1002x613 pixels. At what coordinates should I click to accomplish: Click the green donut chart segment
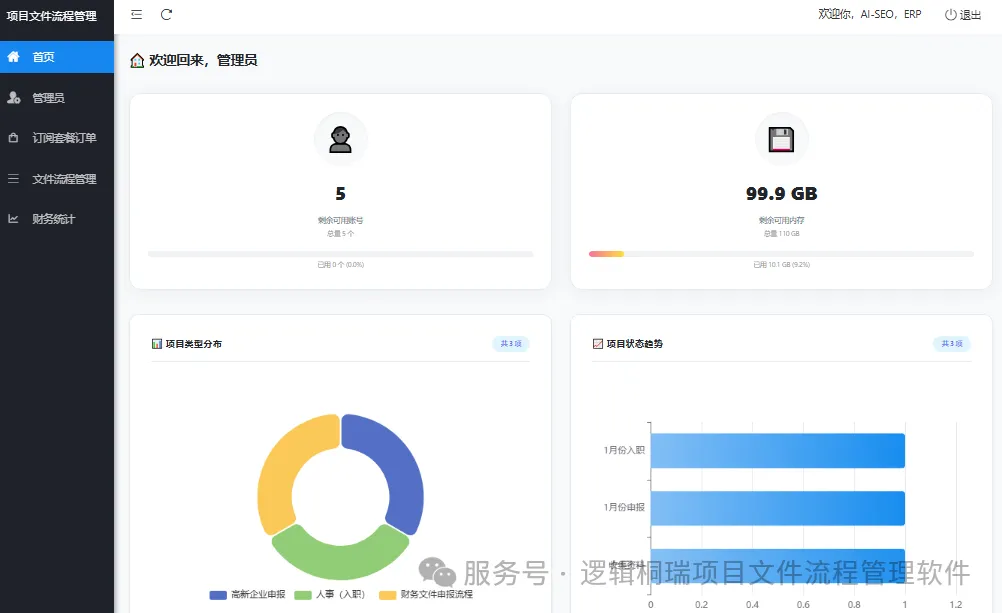coord(341,556)
